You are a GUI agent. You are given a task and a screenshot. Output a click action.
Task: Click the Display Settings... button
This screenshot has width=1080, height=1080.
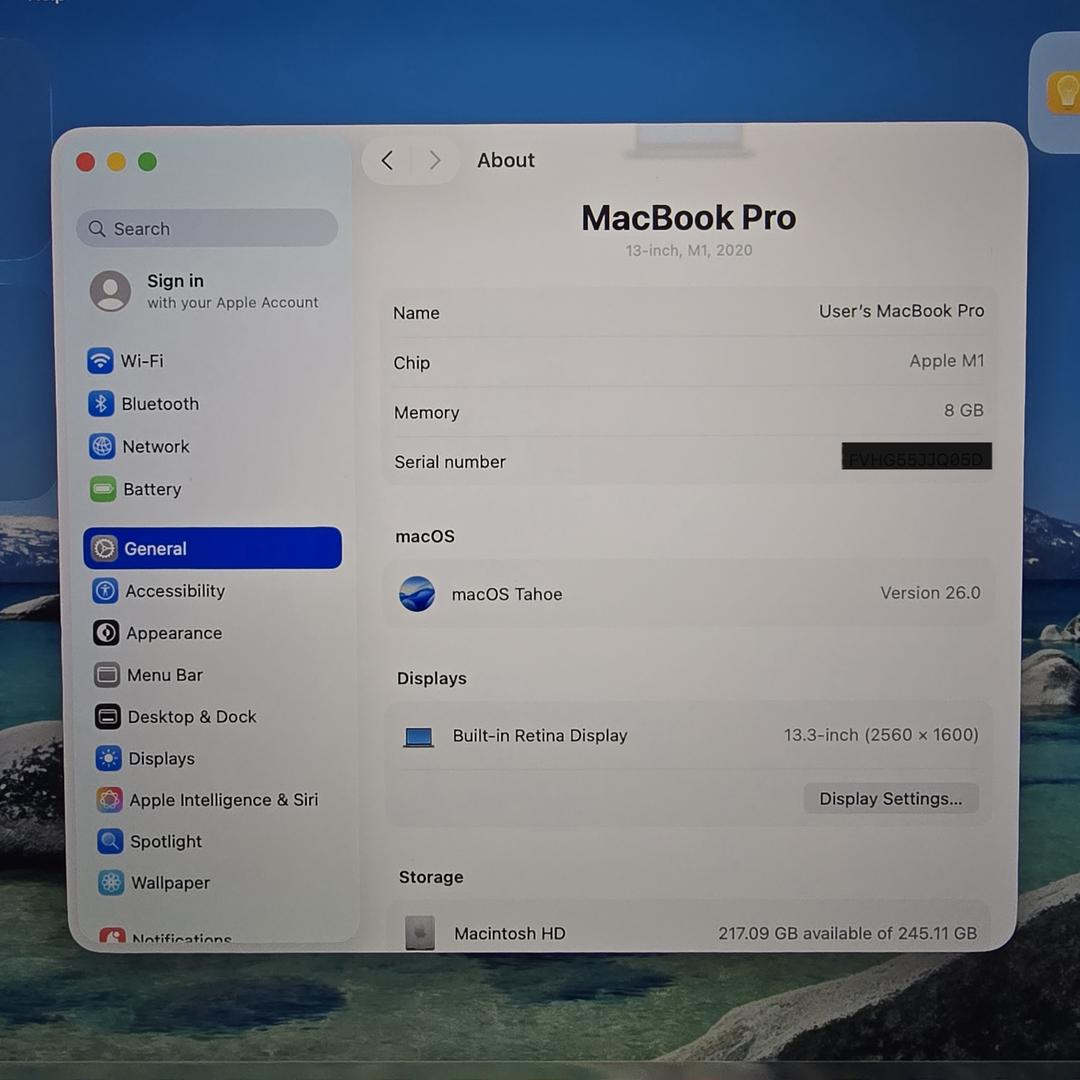point(891,798)
